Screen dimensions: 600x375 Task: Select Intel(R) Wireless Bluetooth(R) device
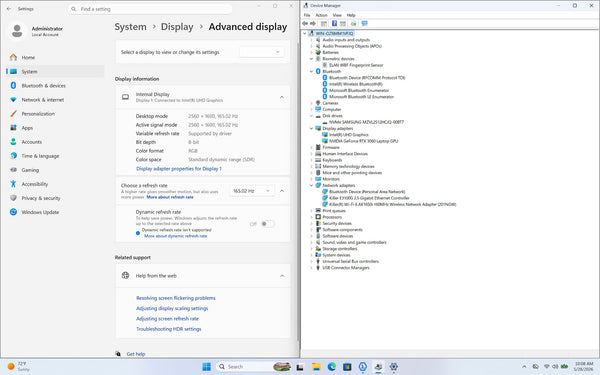[355, 84]
